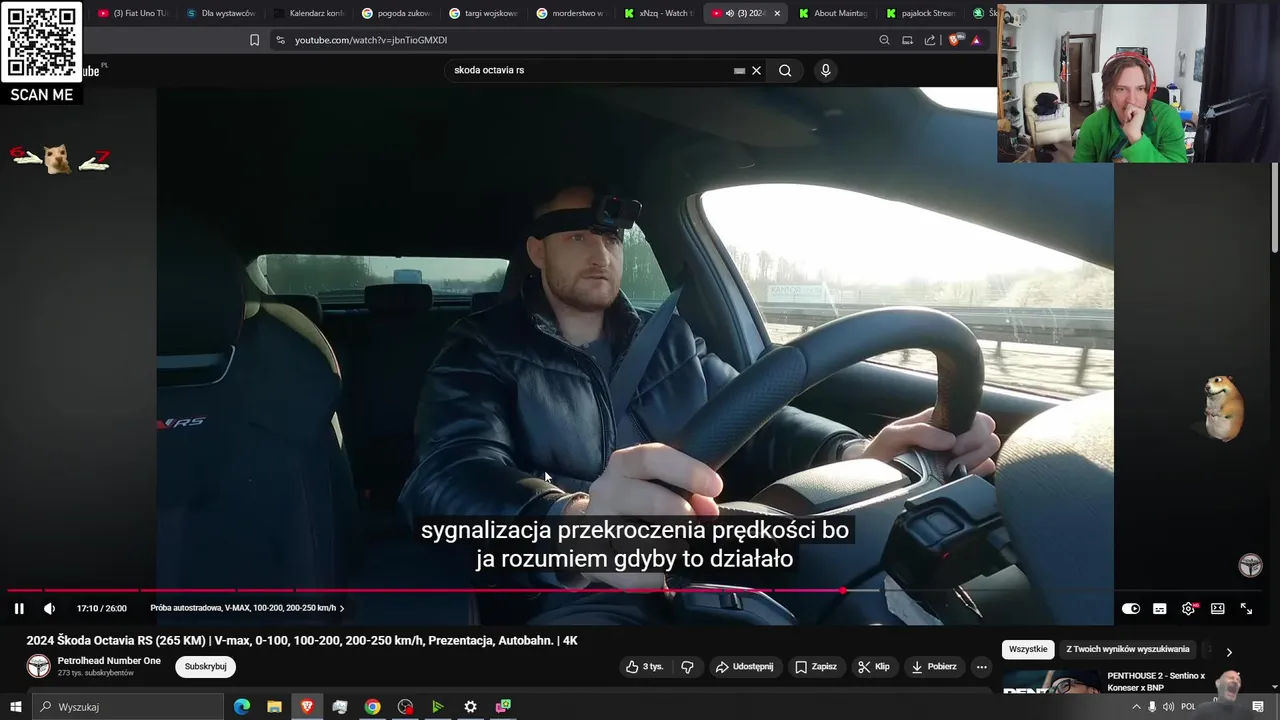
Task: Switch to theater mode view
Action: pos(1218,608)
